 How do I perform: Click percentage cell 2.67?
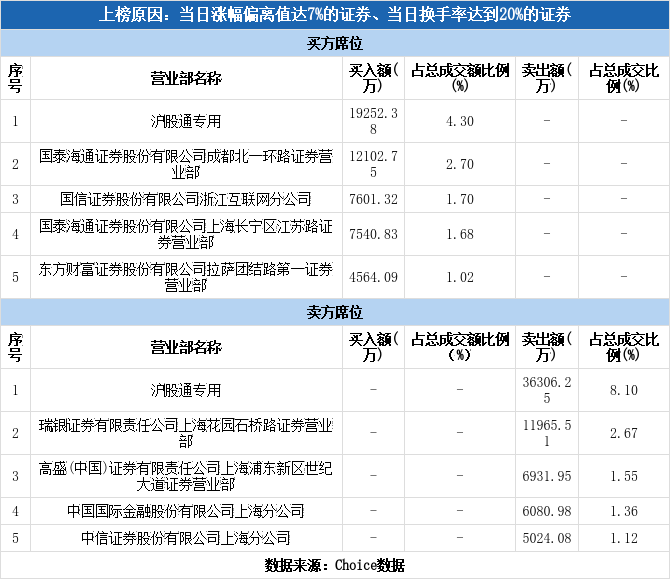tap(624, 433)
